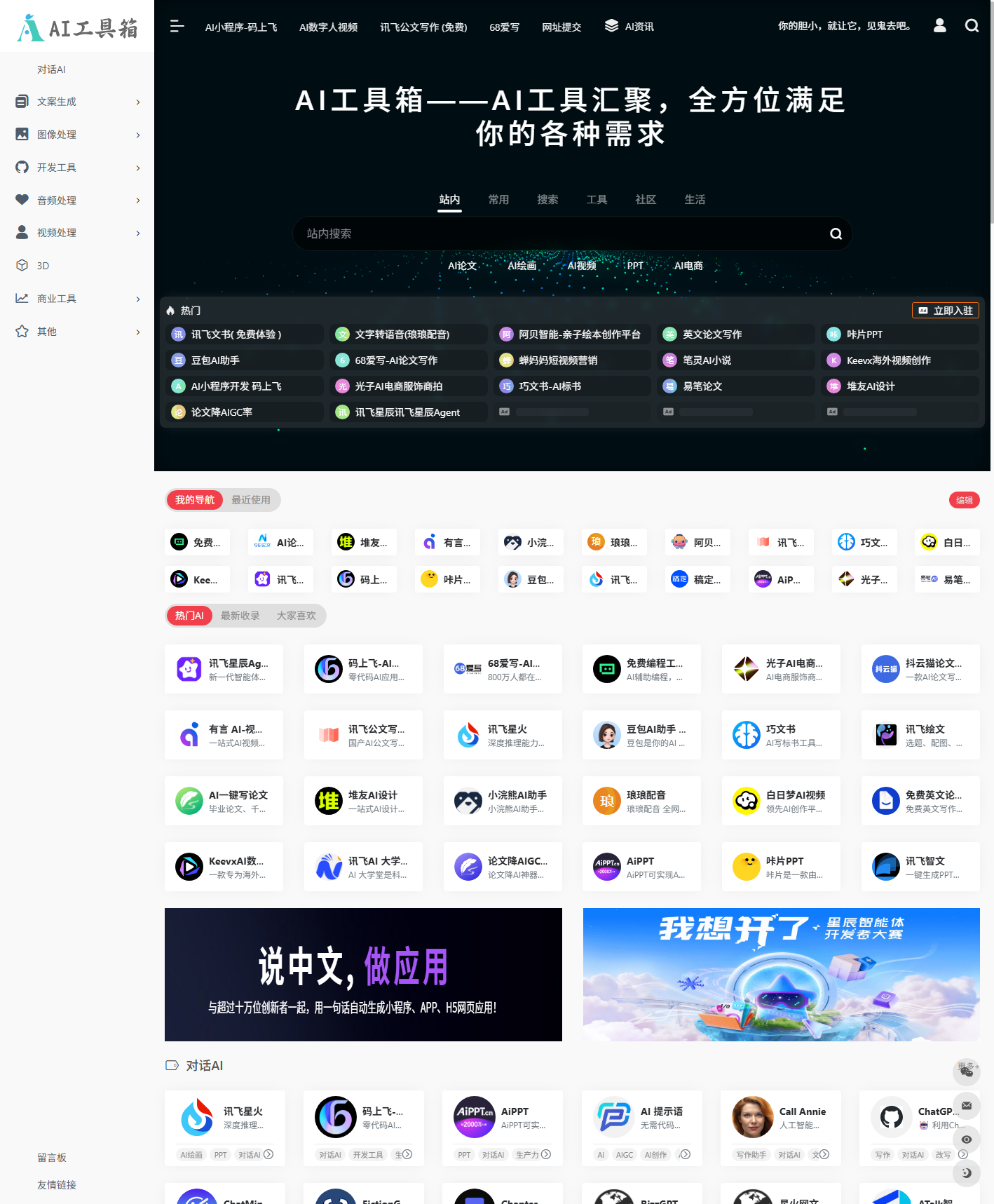Open the 小浣熊AI助手 card icon
994x1204 pixels.
click(468, 801)
